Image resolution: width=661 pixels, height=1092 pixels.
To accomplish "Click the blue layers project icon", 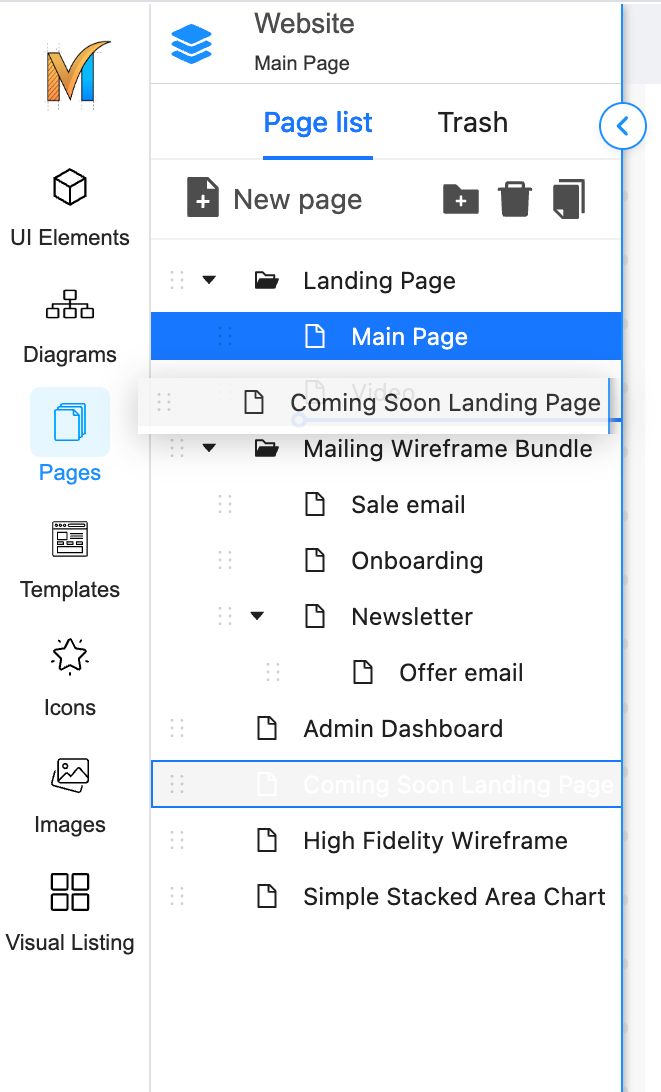I will coord(192,43).
